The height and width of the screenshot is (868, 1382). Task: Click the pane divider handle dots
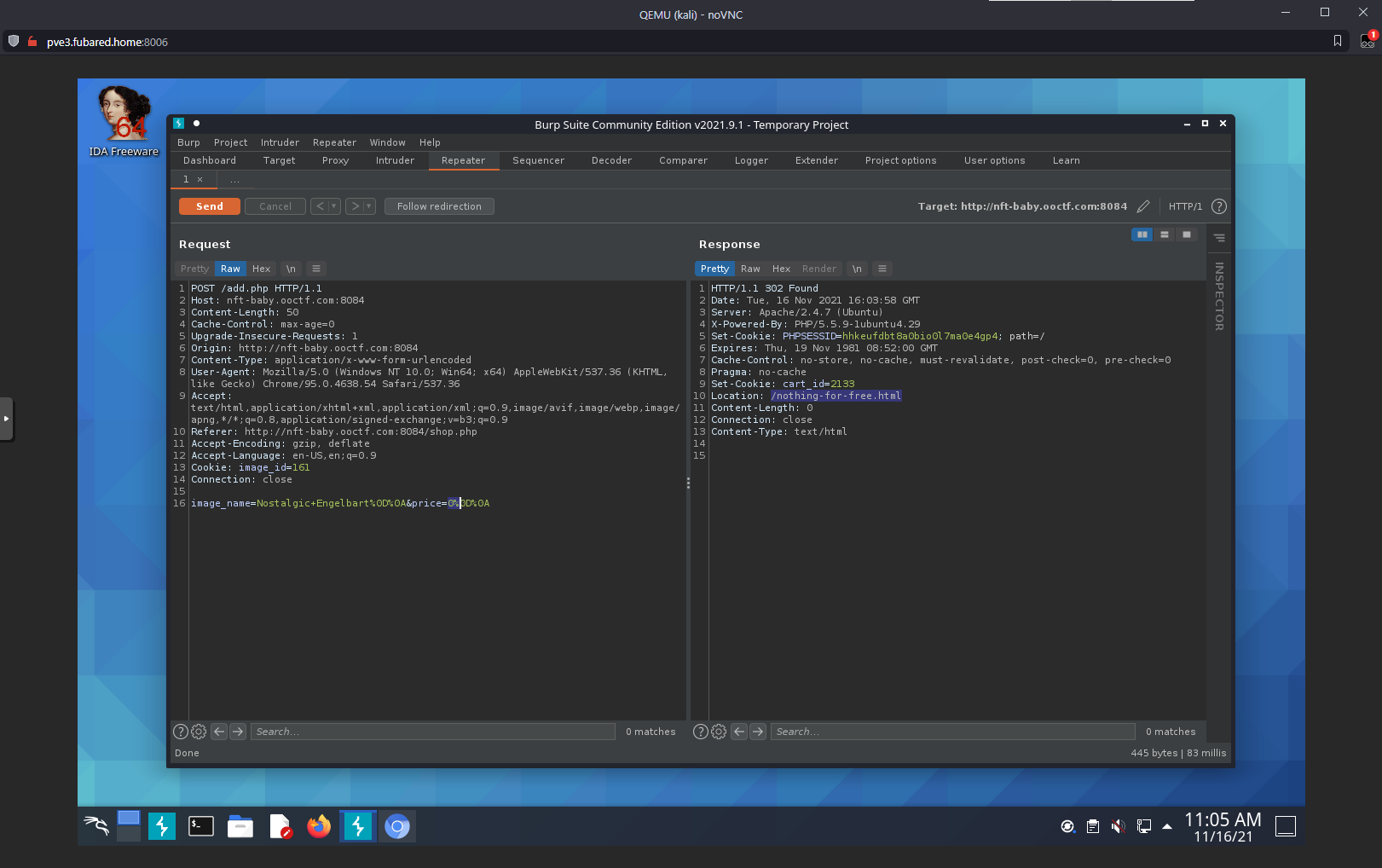688,483
